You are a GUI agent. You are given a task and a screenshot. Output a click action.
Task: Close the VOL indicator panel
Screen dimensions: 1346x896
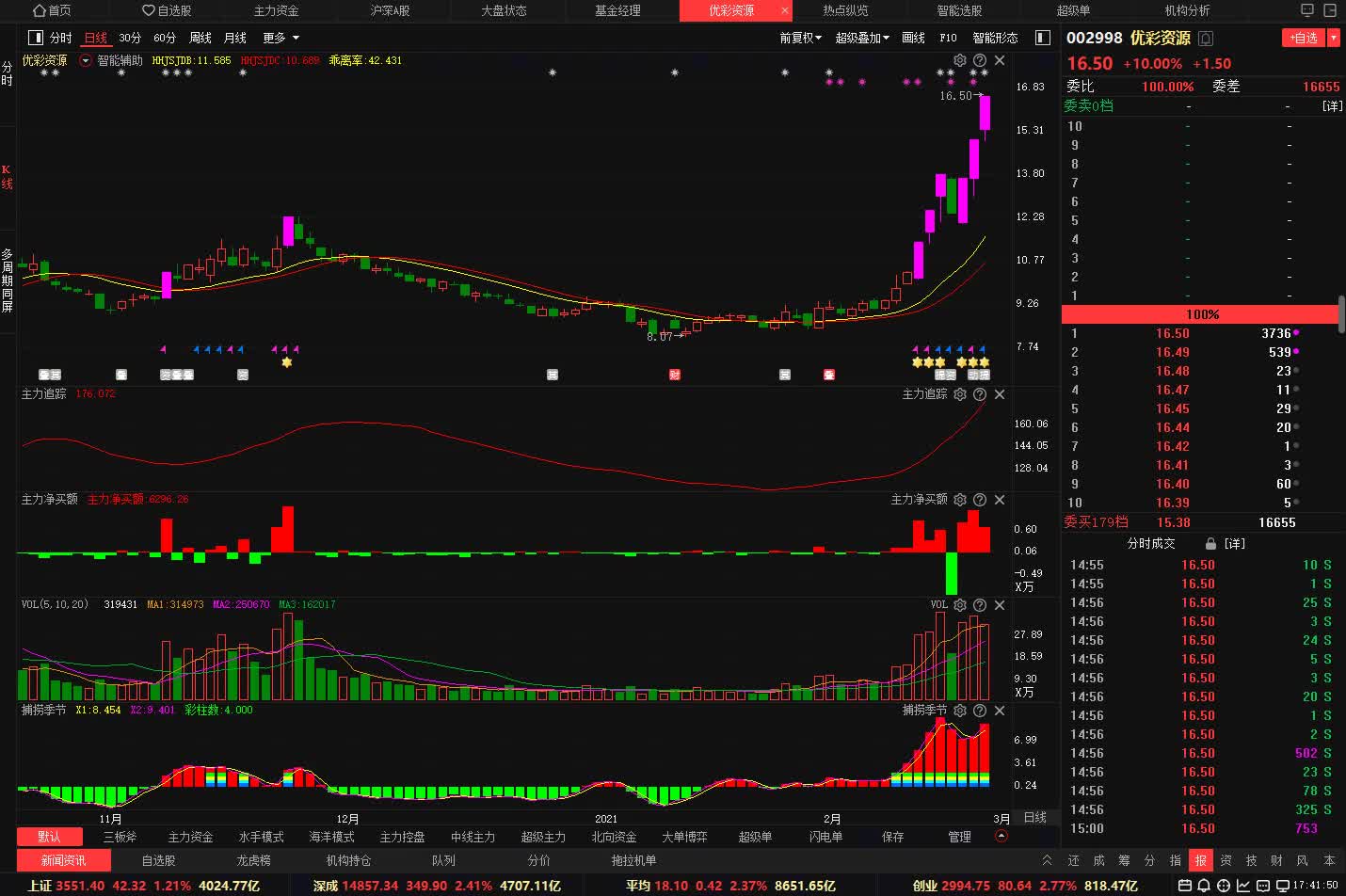[1000, 605]
